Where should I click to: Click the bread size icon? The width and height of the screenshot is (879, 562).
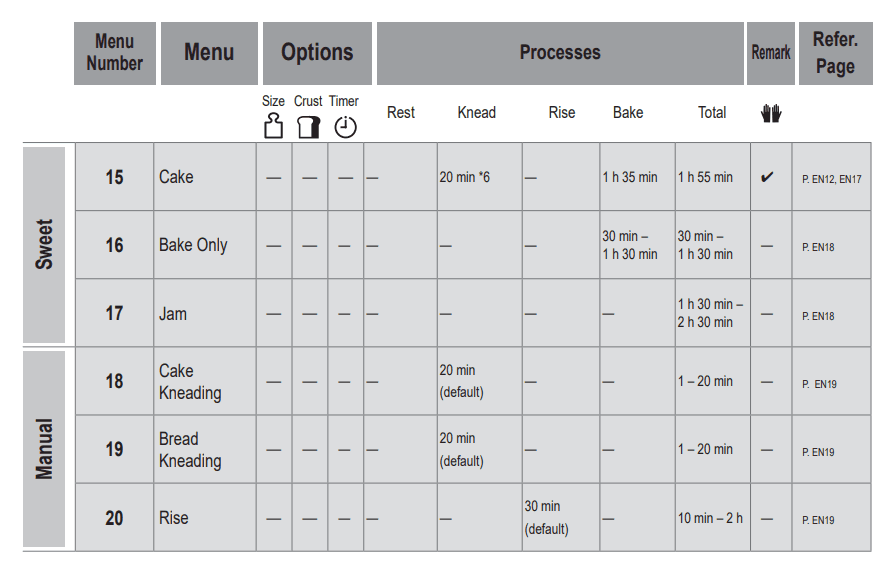tap(272, 127)
